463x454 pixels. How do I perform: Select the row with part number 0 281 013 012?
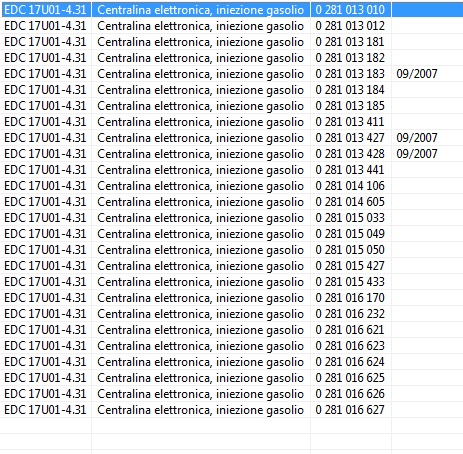point(231,26)
